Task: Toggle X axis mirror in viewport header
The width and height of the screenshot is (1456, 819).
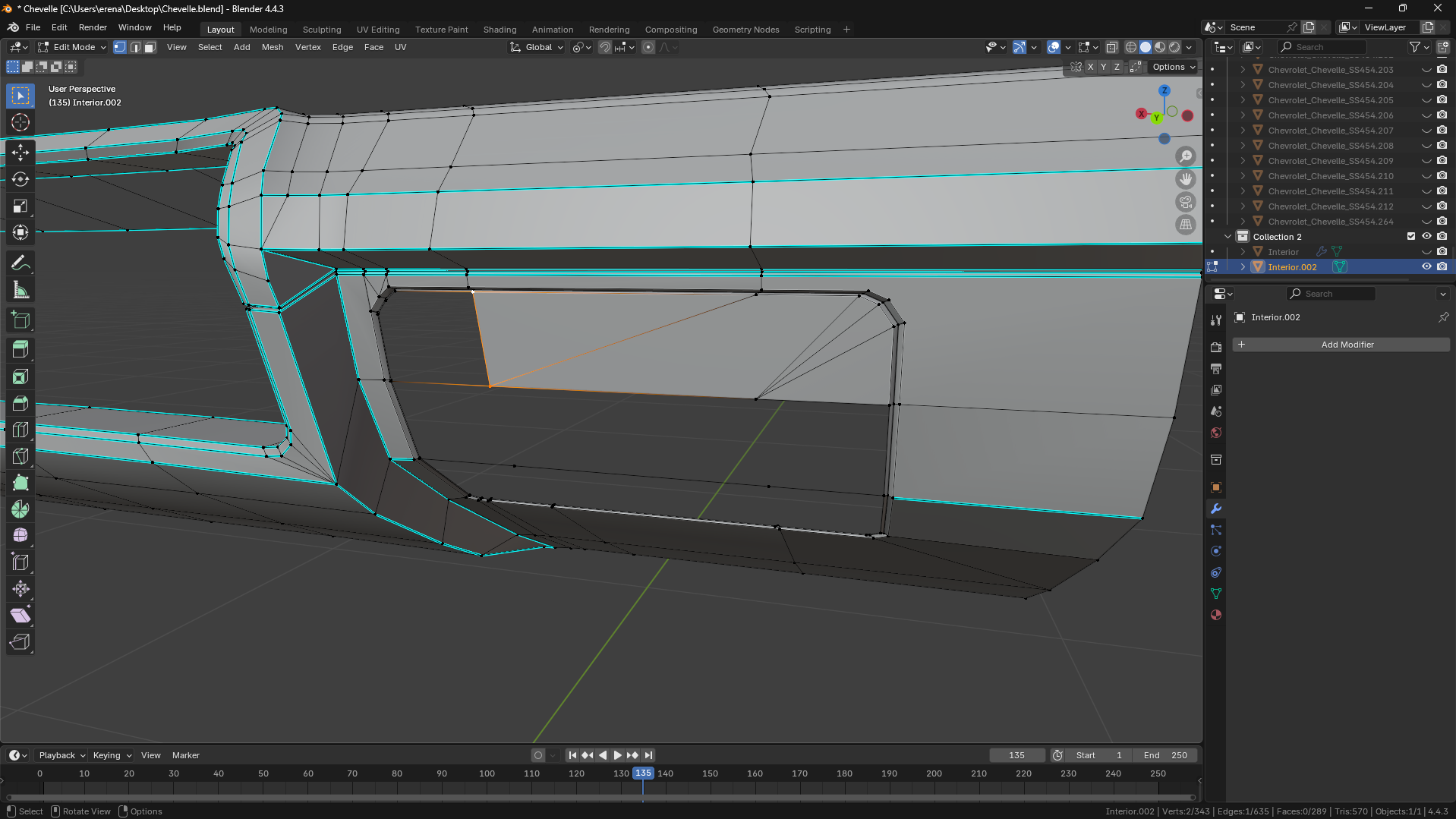Action: [x=1091, y=67]
